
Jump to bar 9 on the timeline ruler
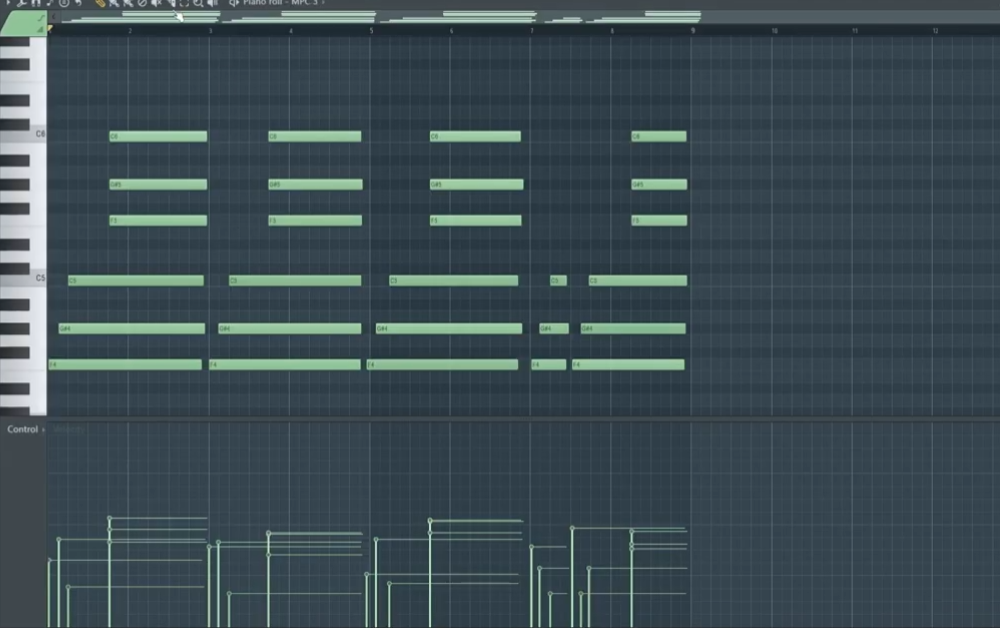693,31
